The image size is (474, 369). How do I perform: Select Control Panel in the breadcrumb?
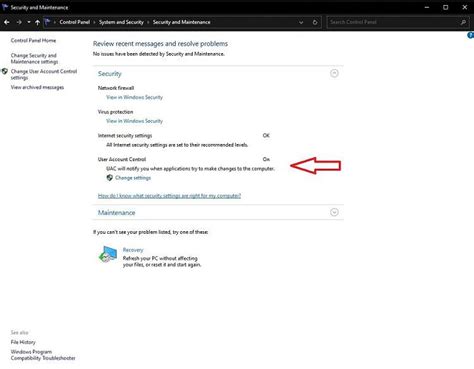click(x=75, y=22)
